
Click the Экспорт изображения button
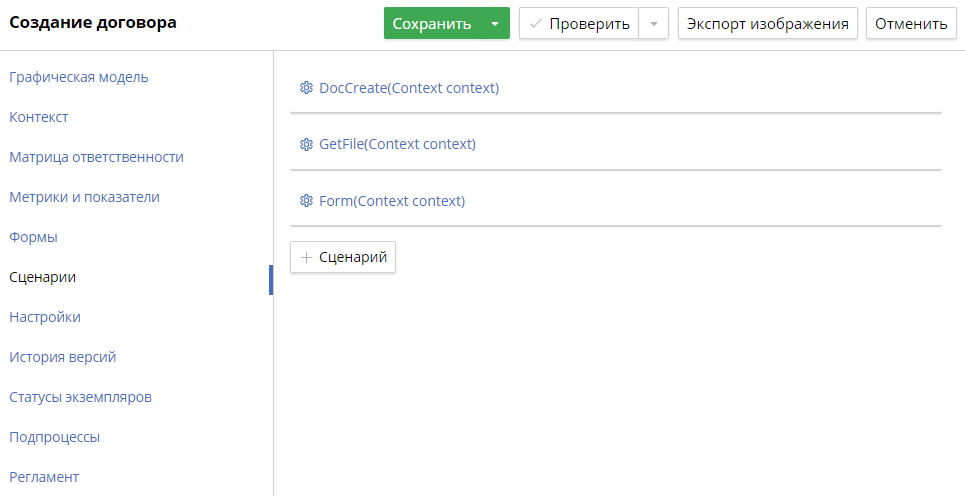767,23
